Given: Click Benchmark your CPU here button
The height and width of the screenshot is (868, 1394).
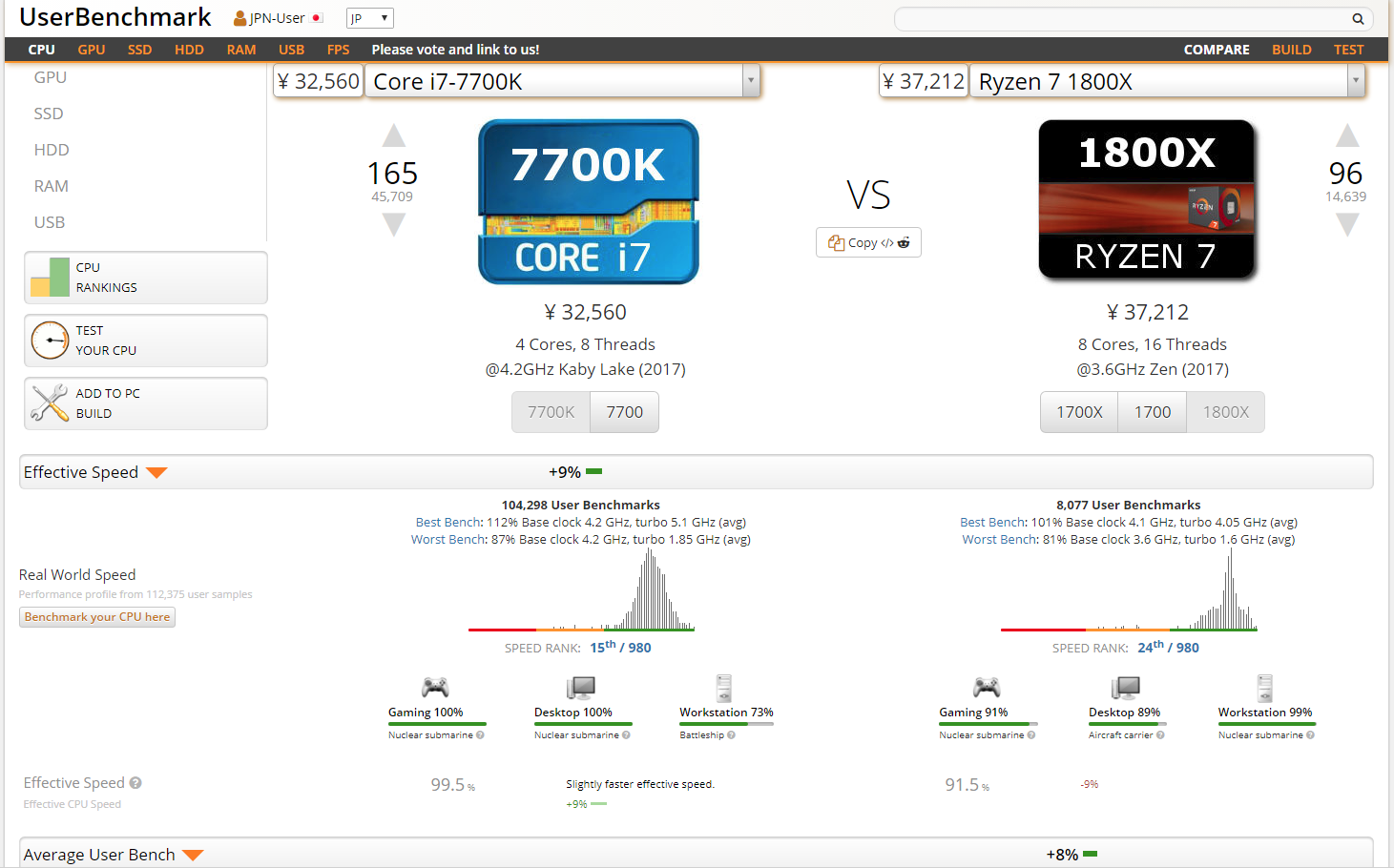Looking at the screenshot, I should pos(97,617).
